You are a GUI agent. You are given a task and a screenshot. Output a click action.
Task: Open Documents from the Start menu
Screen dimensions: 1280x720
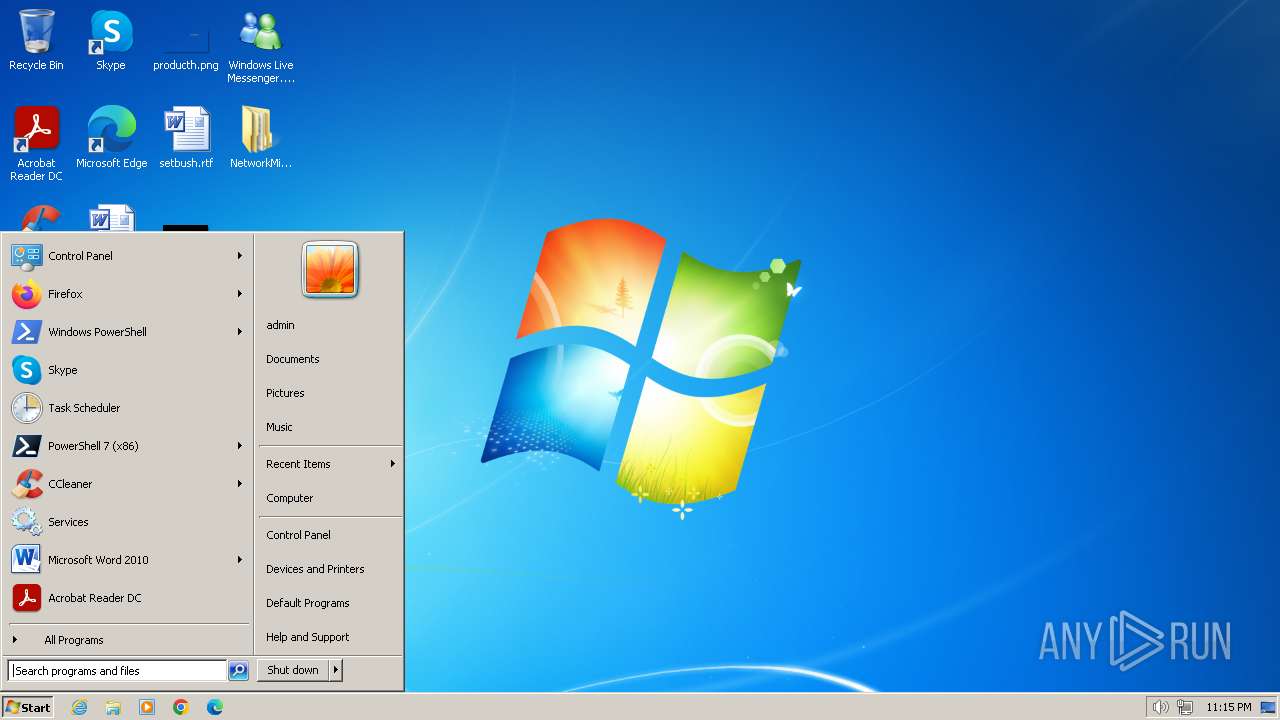pos(329,359)
